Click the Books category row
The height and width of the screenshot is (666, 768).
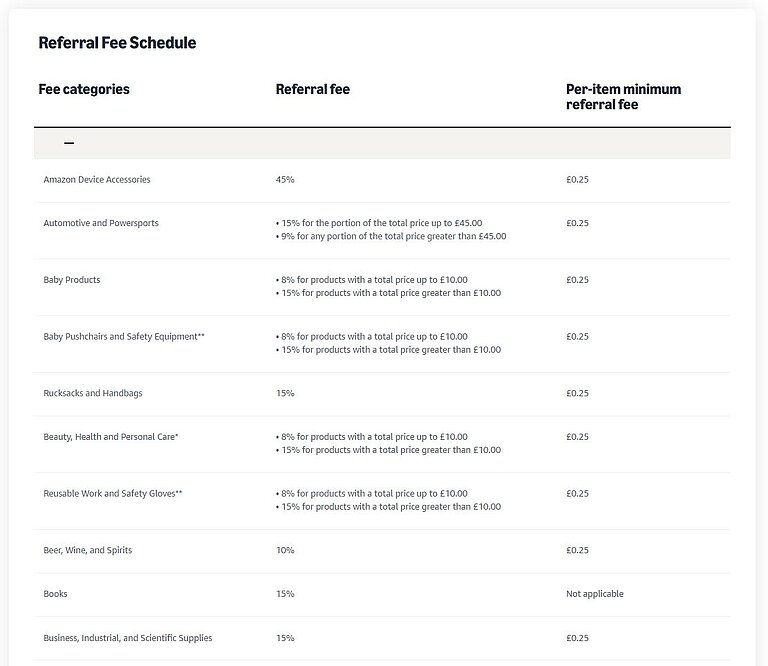[56, 594]
